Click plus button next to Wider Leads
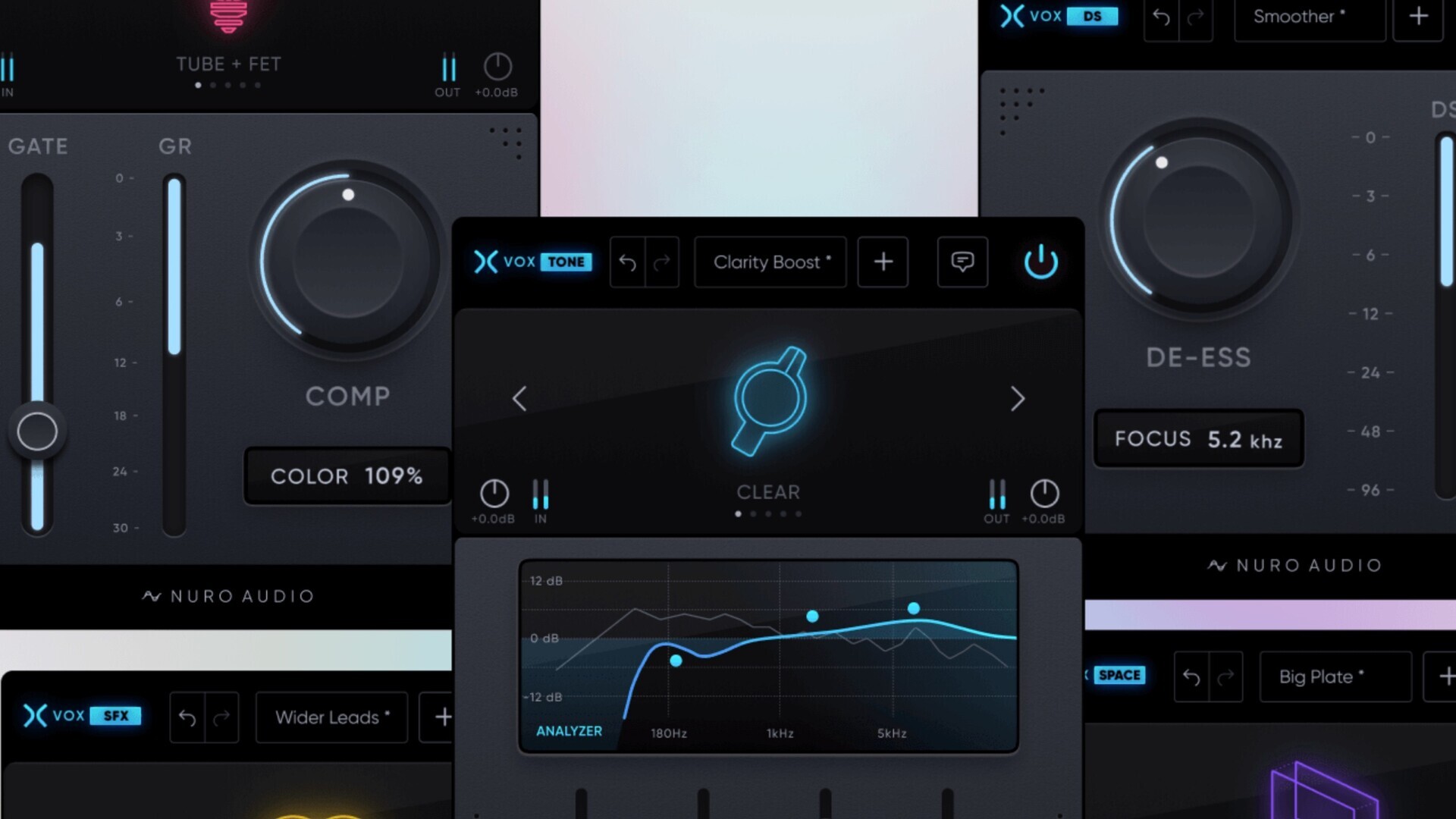Viewport: 1456px width, 819px height. (440, 717)
